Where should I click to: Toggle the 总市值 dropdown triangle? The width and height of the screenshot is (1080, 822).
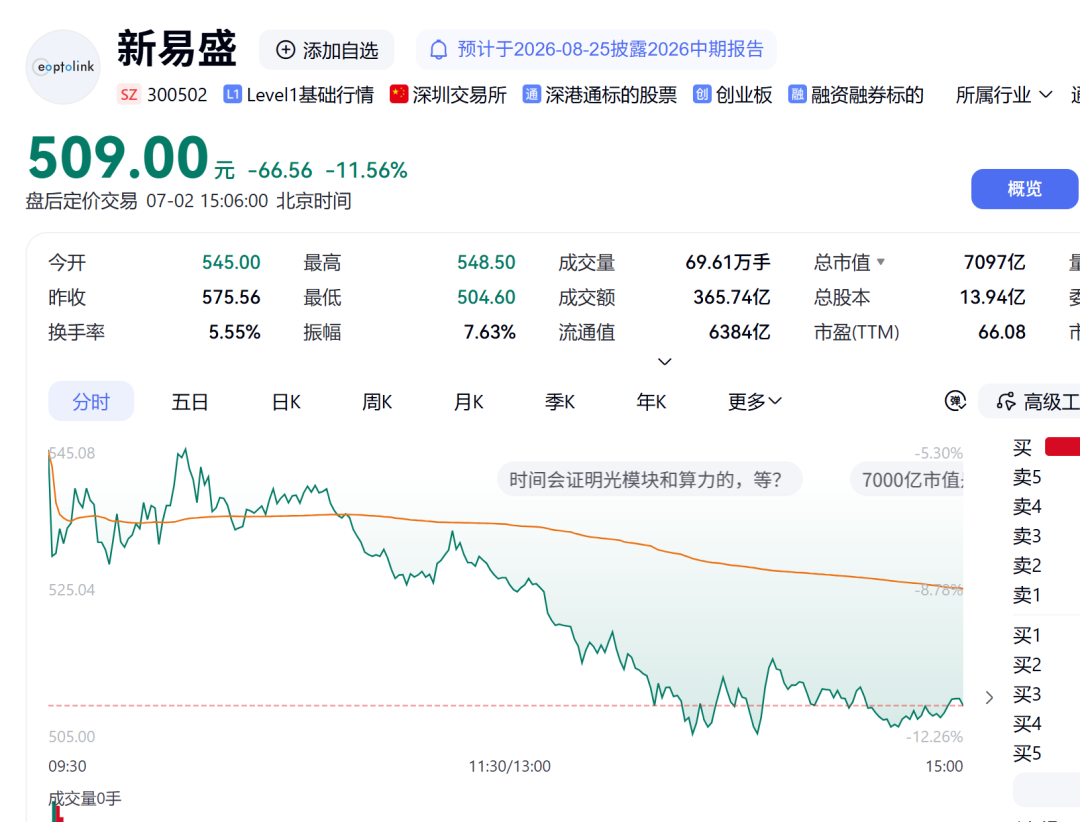pos(880,262)
